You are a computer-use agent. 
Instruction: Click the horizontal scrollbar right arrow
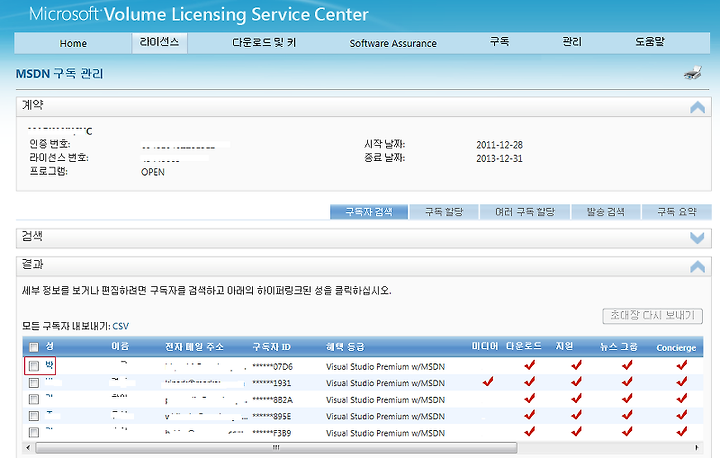click(x=697, y=447)
